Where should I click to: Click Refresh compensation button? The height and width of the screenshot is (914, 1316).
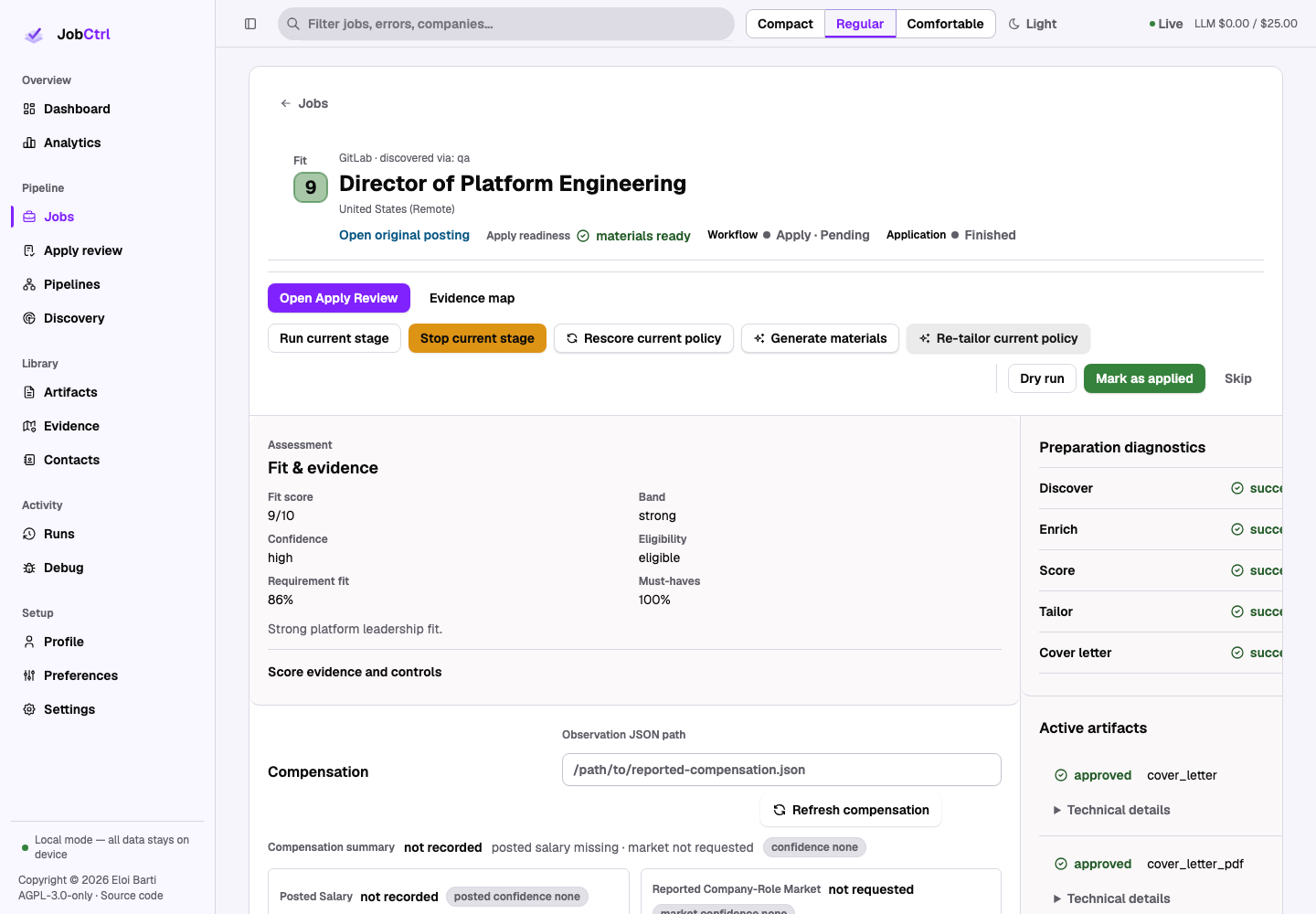point(851,810)
